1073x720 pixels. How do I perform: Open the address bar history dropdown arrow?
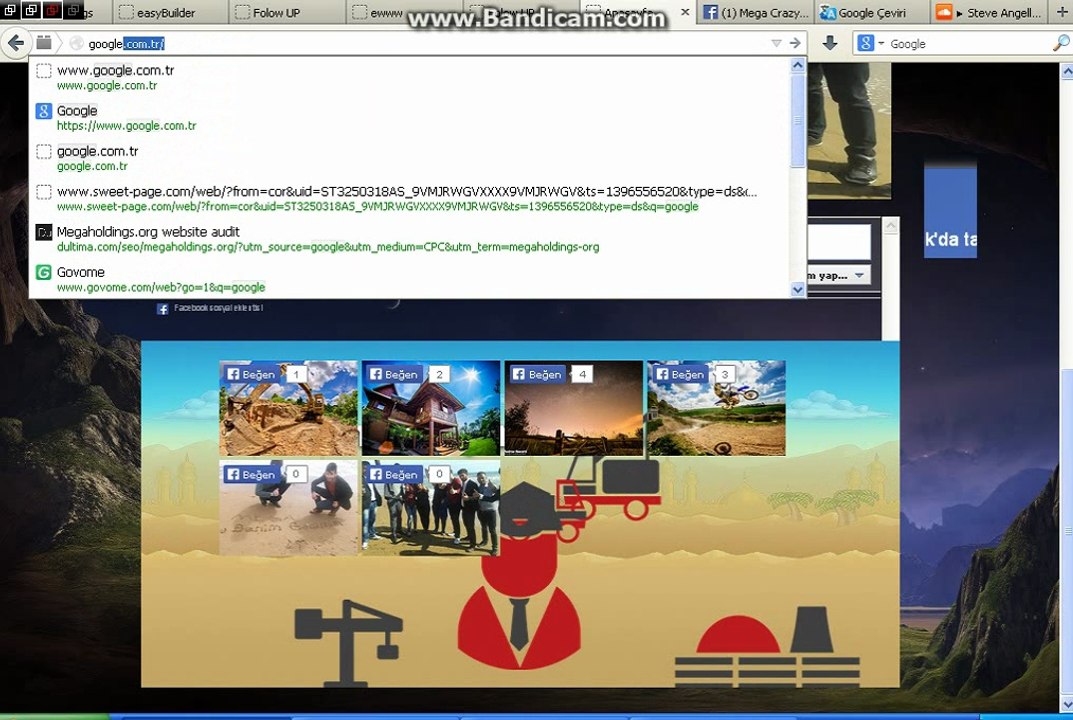776,43
